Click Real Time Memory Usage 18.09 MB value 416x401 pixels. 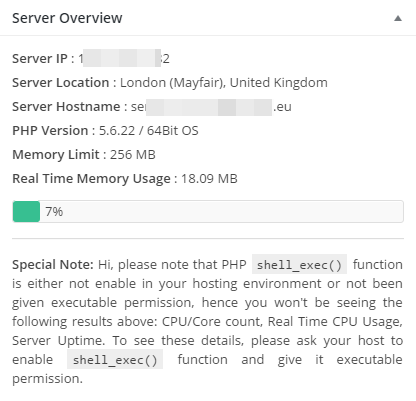pyautogui.click(x=209, y=179)
